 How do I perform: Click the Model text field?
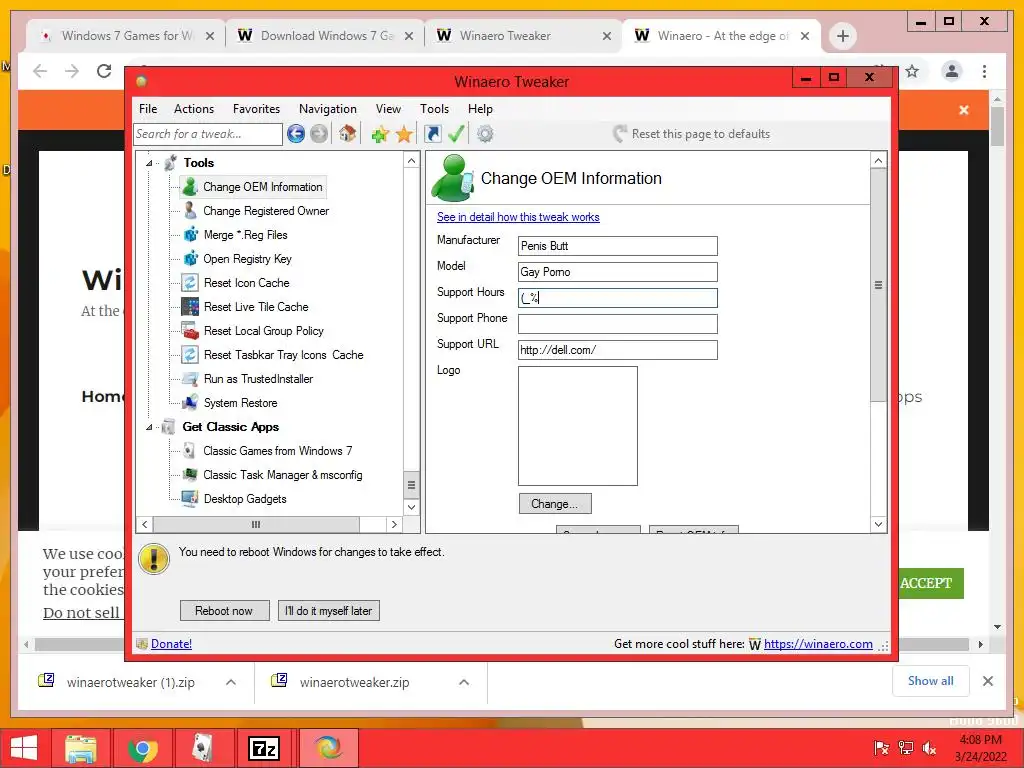[618, 272]
